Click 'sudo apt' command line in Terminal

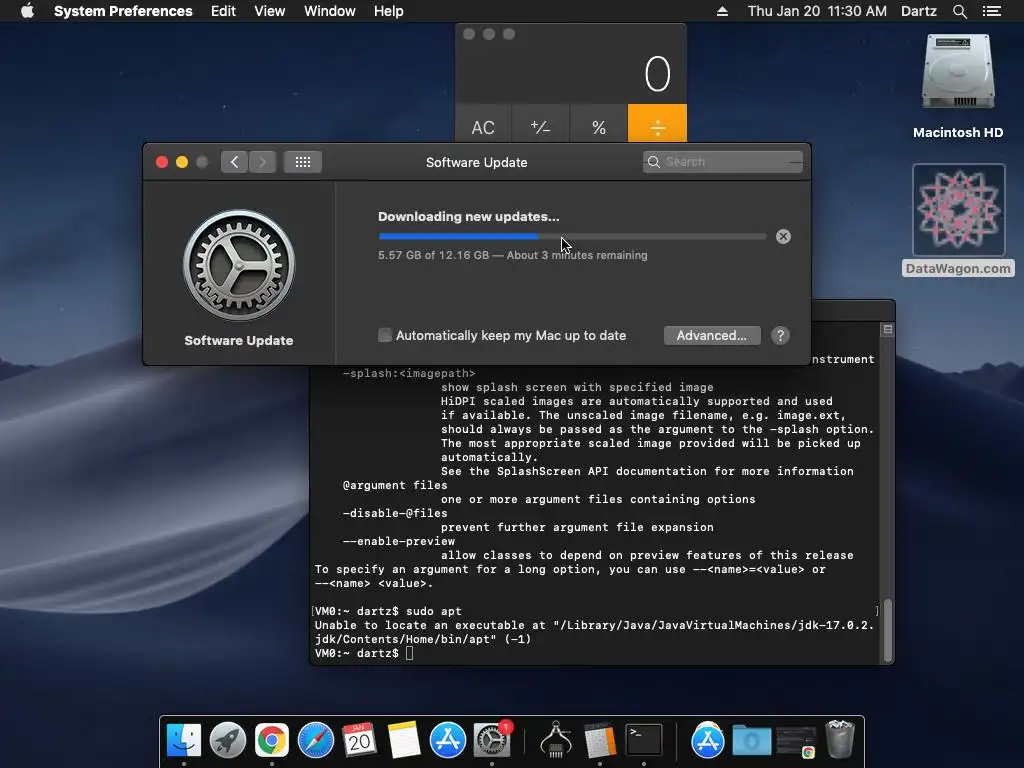point(434,611)
